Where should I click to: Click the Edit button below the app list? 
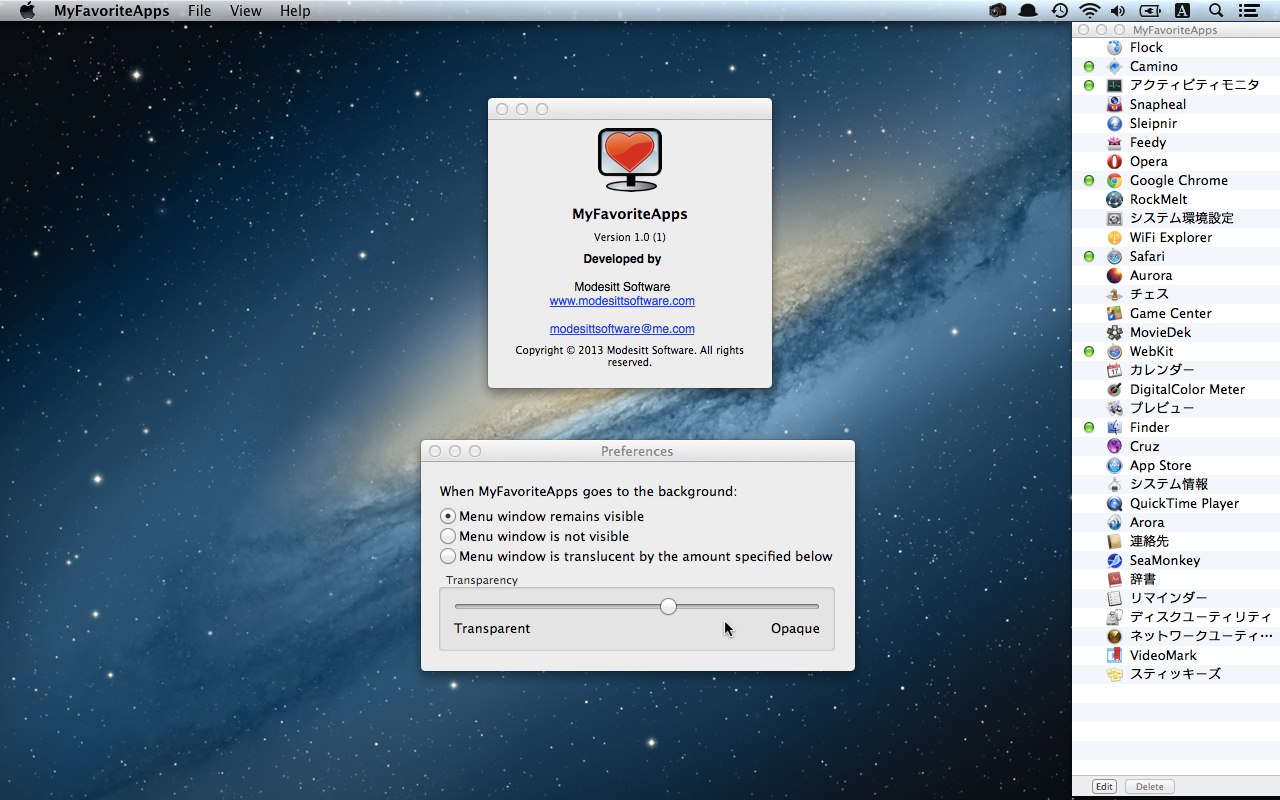pos(1104,787)
